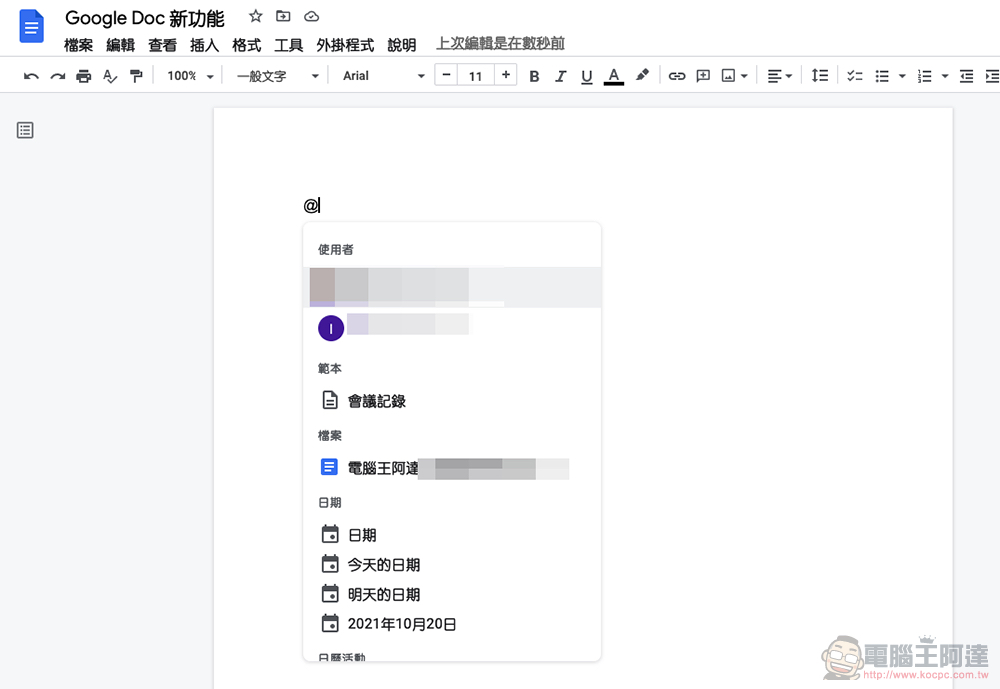Open the 檔案 menu
This screenshot has width=1000, height=689.
pyautogui.click(x=78, y=45)
